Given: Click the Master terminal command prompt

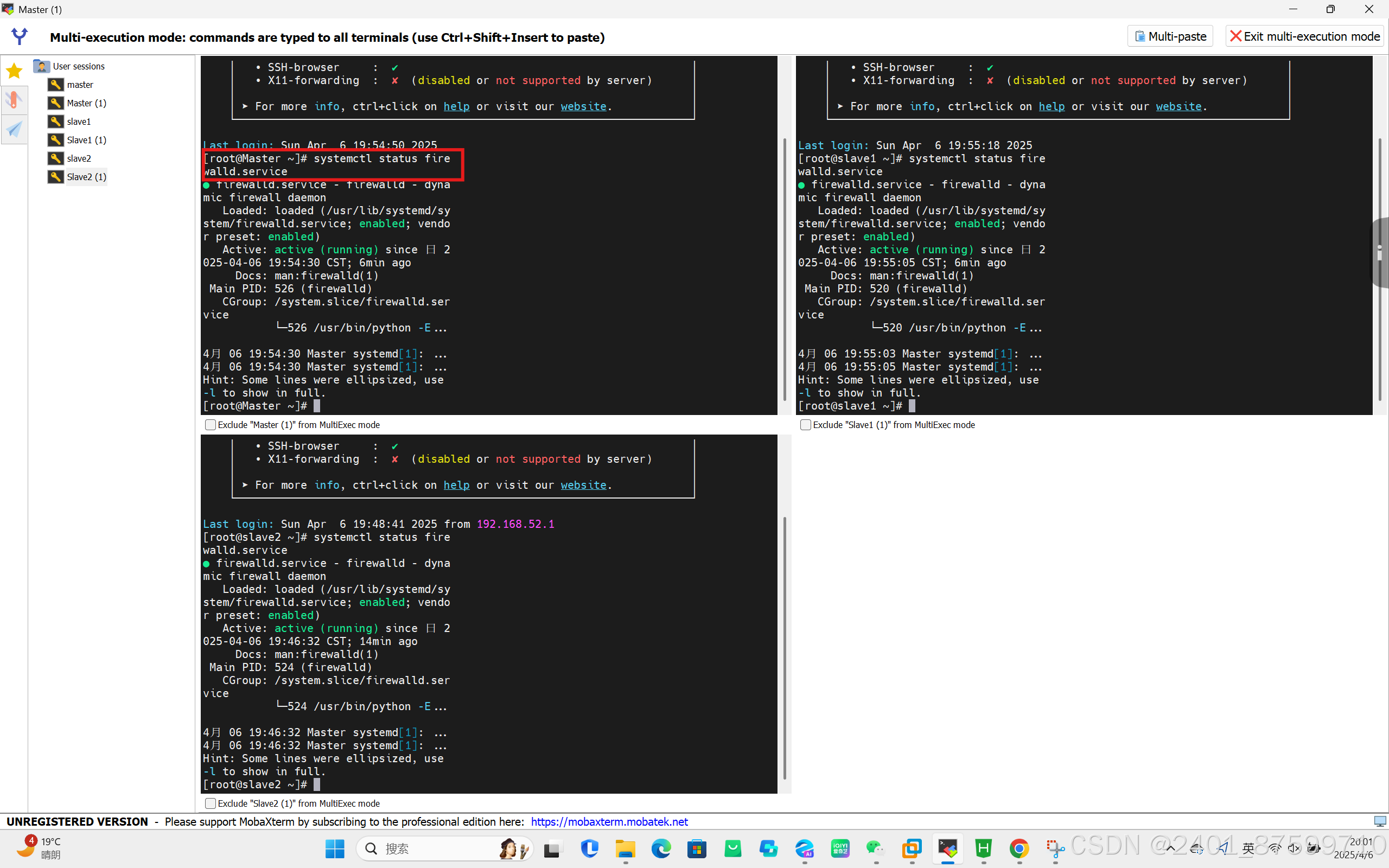Looking at the screenshot, I should (x=261, y=406).
